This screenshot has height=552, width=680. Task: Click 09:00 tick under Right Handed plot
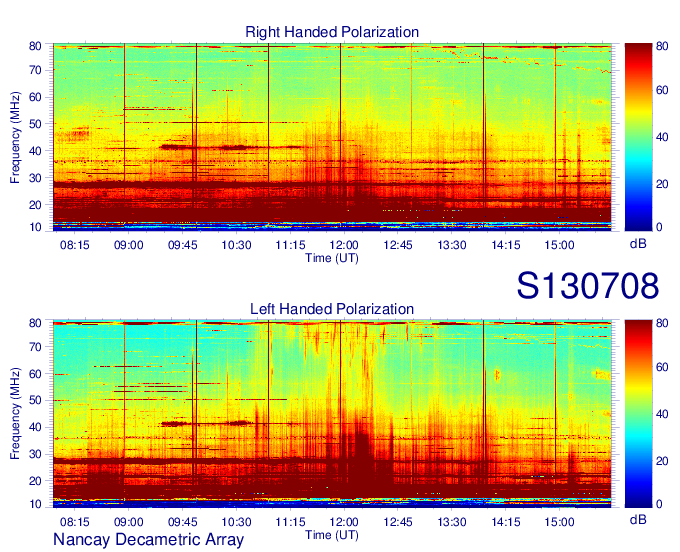coord(128,245)
